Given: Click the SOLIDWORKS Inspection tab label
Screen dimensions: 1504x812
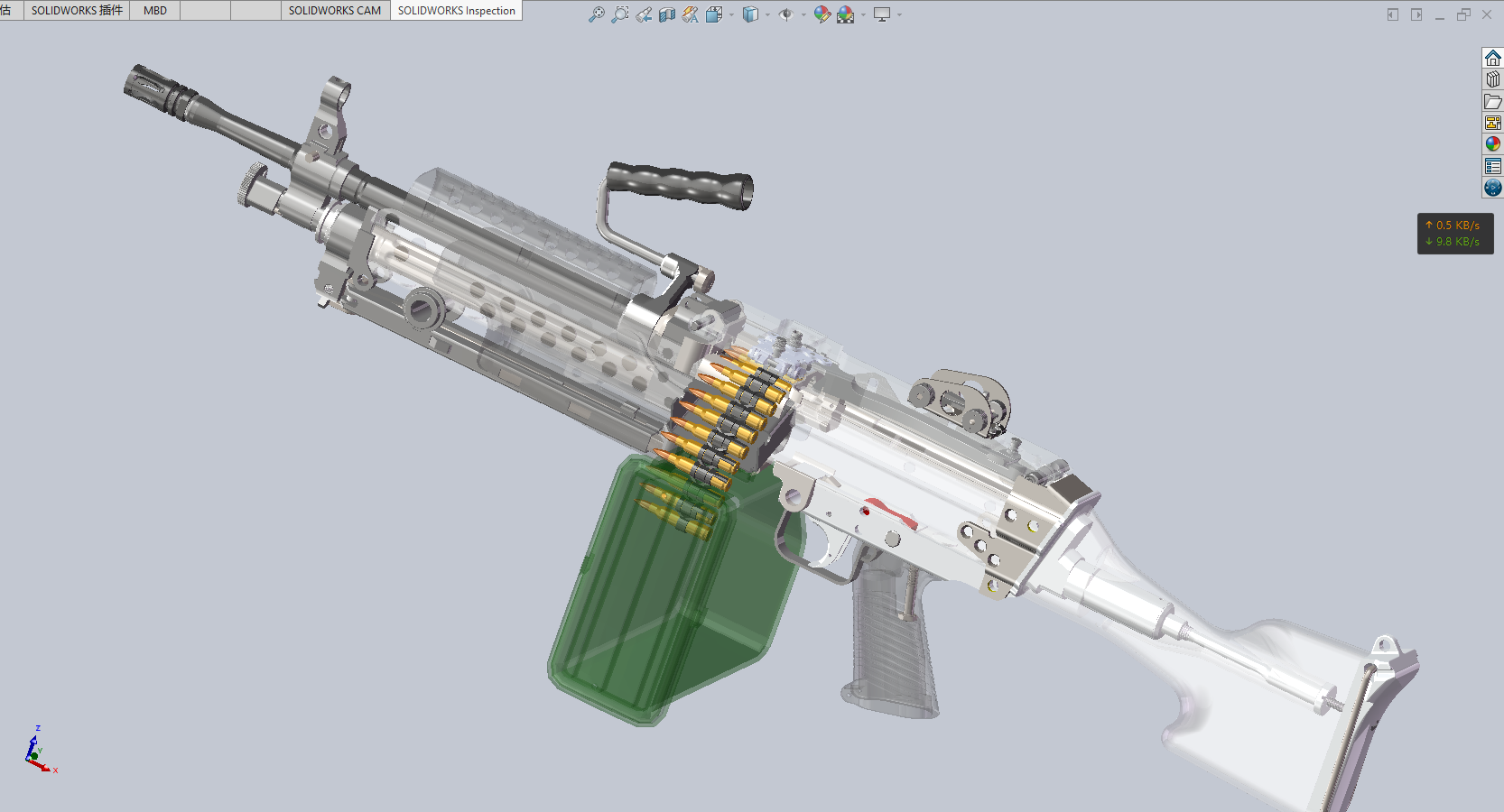Looking at the screenshot, I should (456, 10).
